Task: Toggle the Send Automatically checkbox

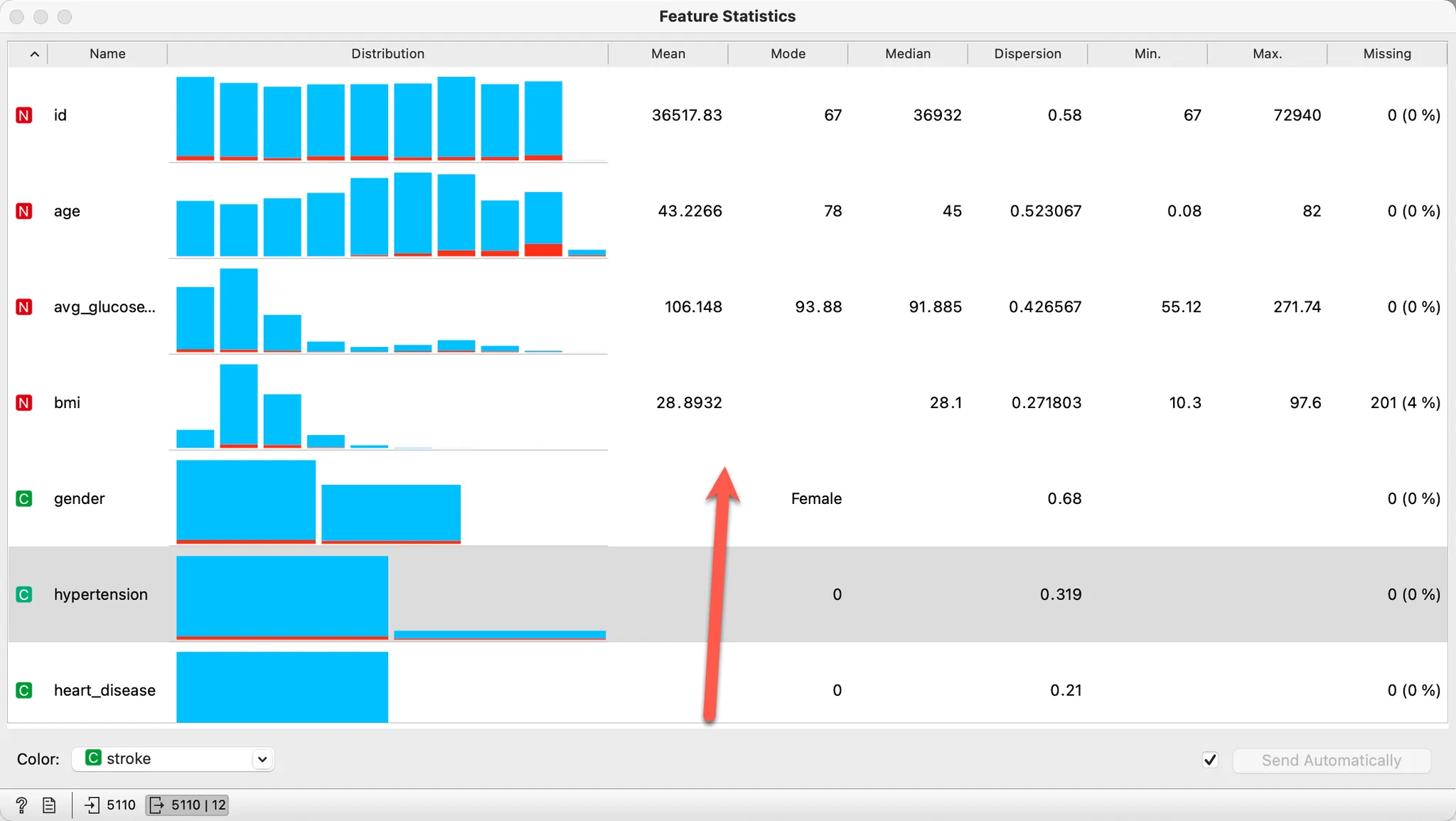Action: (x=1210, y=760)
